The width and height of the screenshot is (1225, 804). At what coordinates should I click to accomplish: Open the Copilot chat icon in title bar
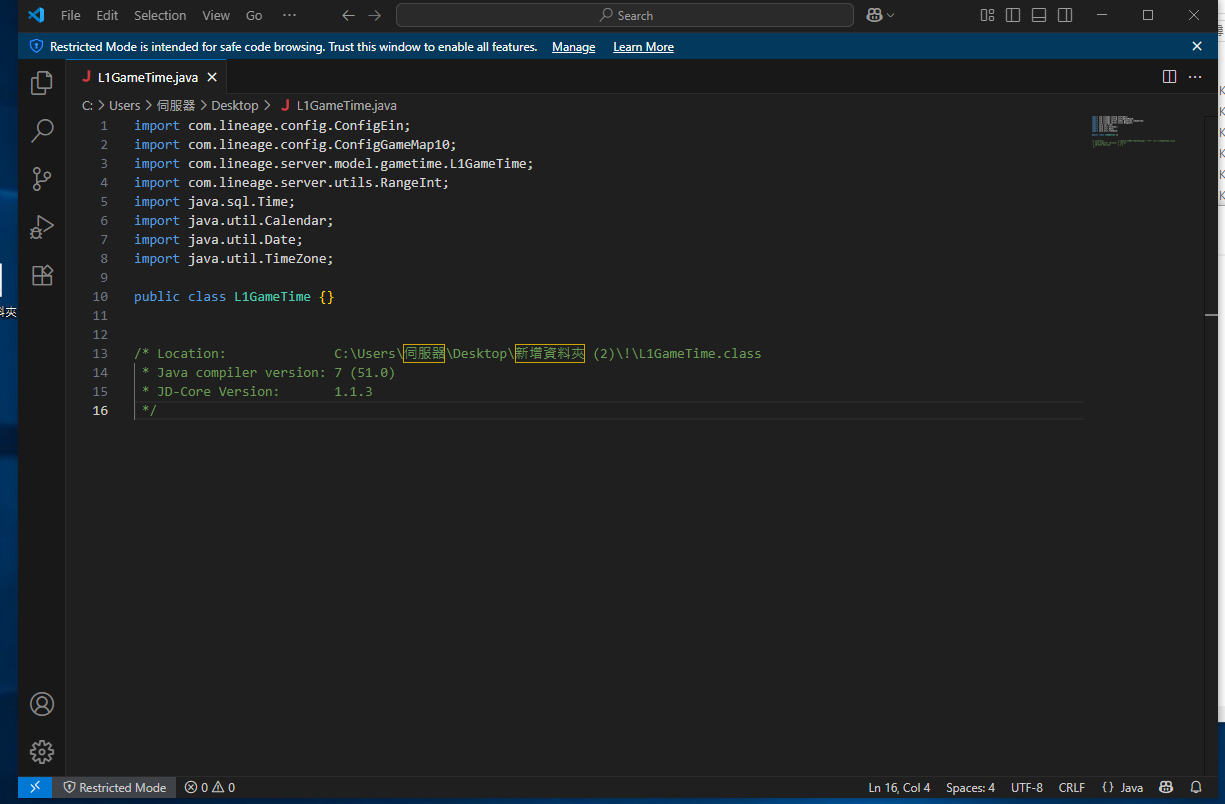coord(874,15)
